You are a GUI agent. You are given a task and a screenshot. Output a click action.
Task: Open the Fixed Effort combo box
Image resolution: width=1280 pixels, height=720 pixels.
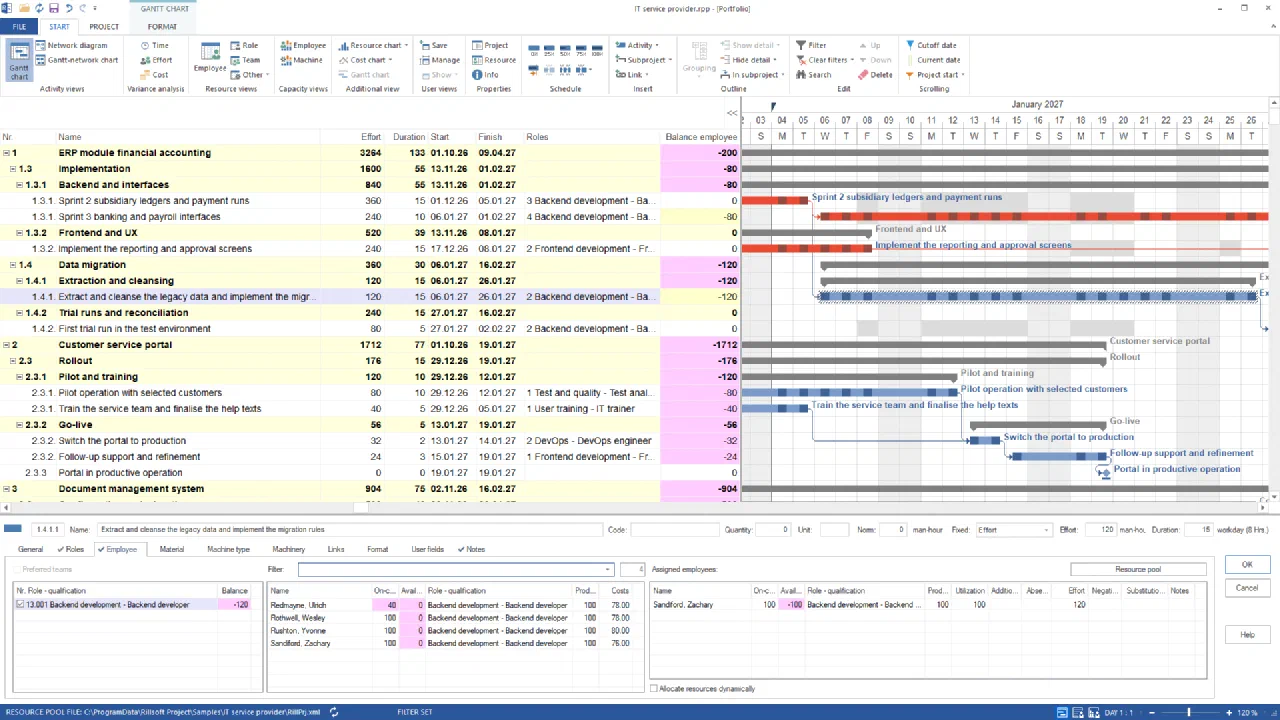[1013, 530]
